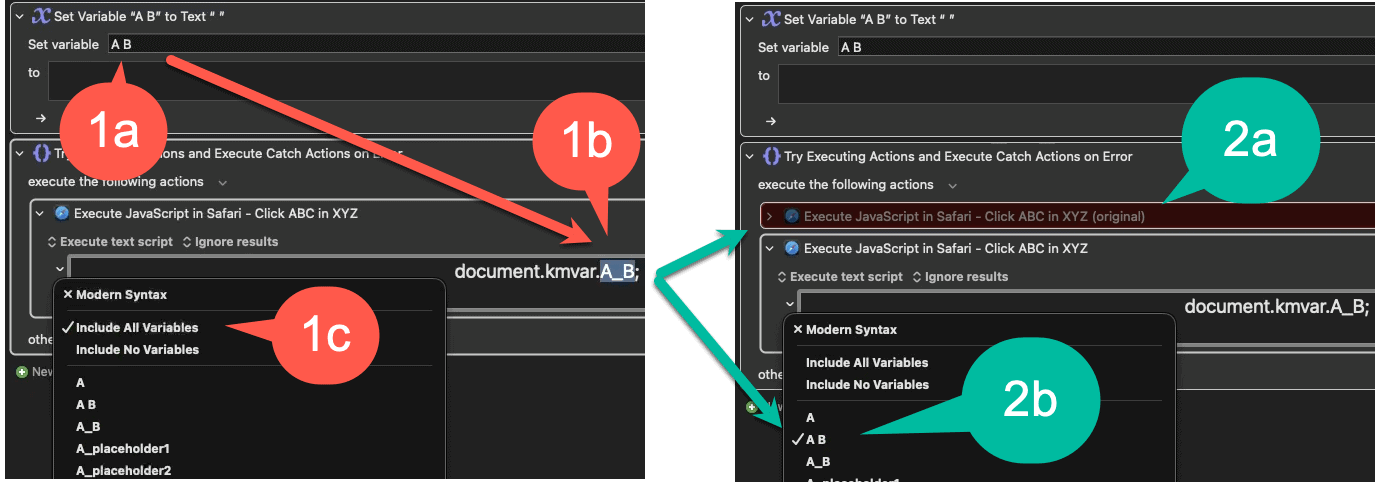
Task: Open 'Execute text script' popup in right panel
Action: pyautogui.click(x=840, y=276)
